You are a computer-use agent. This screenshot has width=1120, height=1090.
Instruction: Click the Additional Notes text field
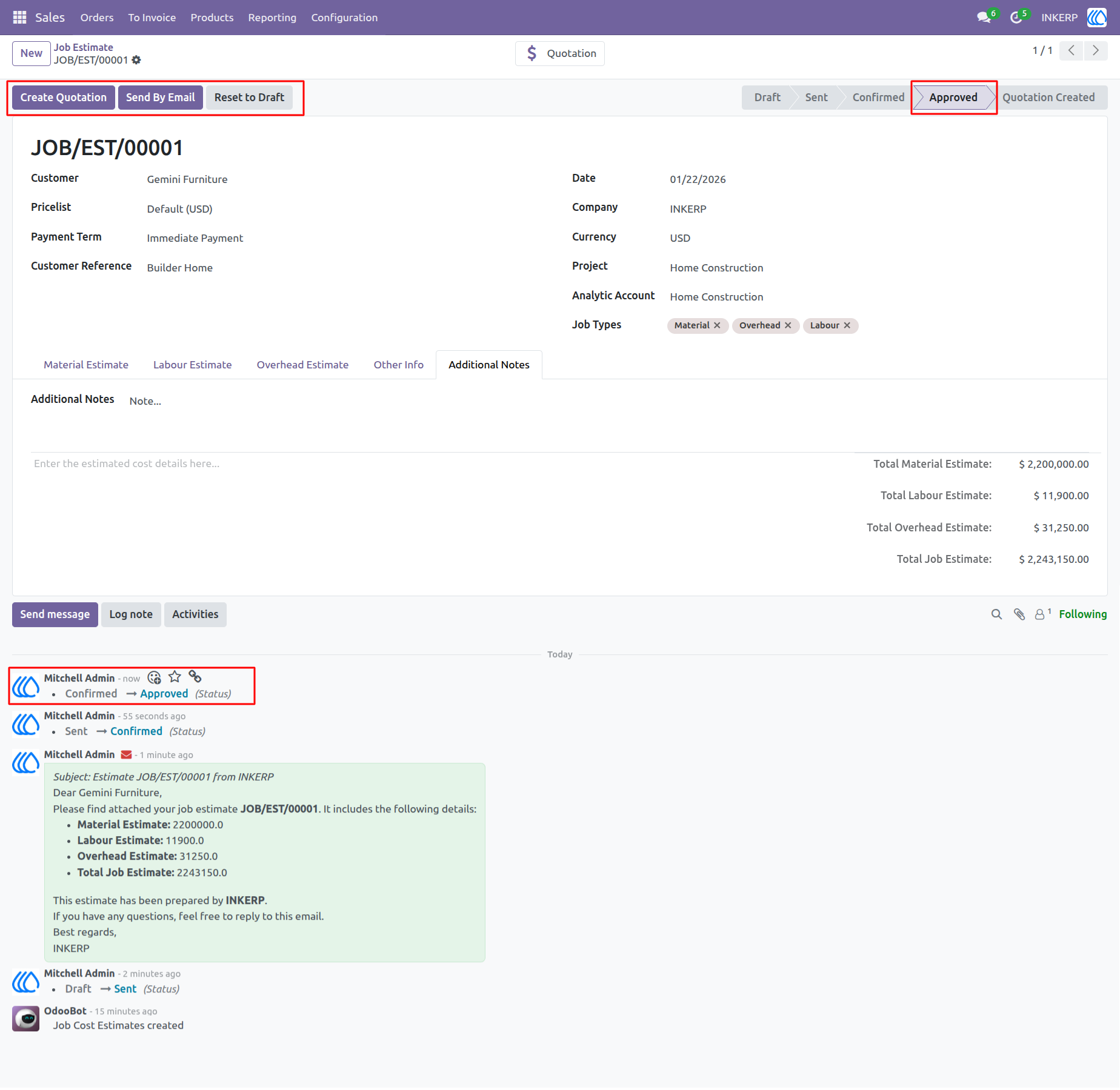pyautogui.click(x=609, y=401)
